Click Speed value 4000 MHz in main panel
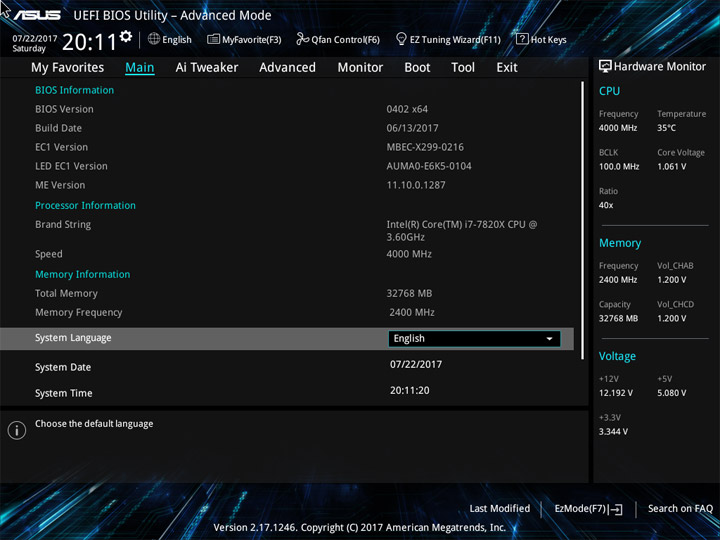720x540 pixels. (409, 254)
